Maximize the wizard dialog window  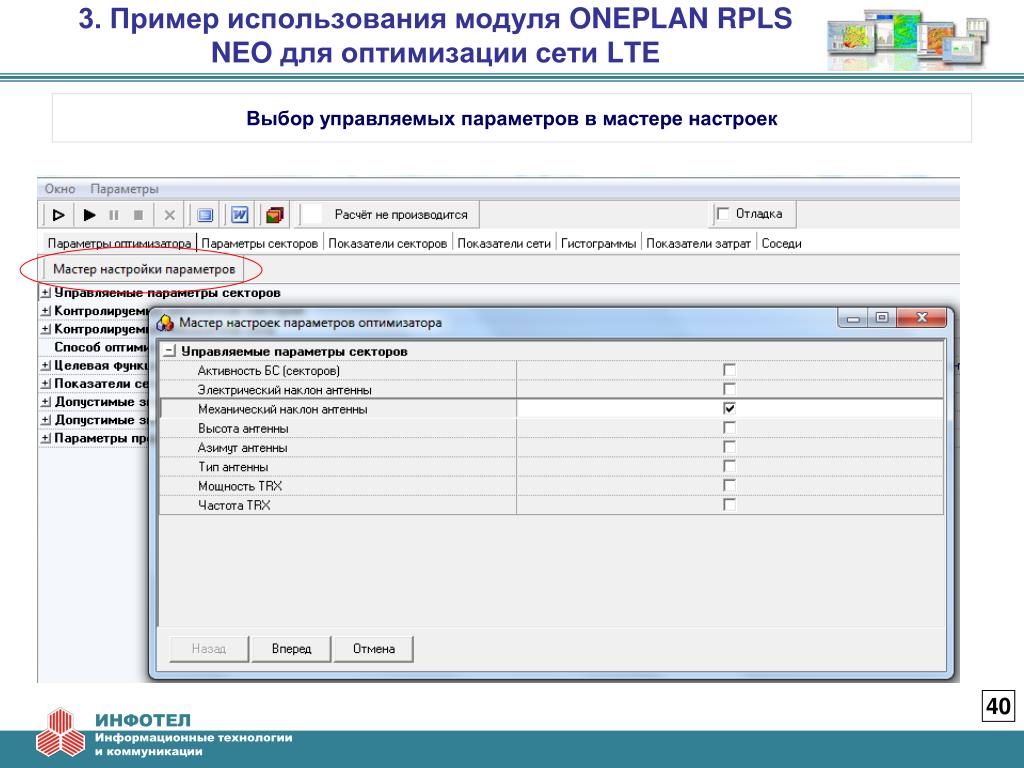point(882,318)
